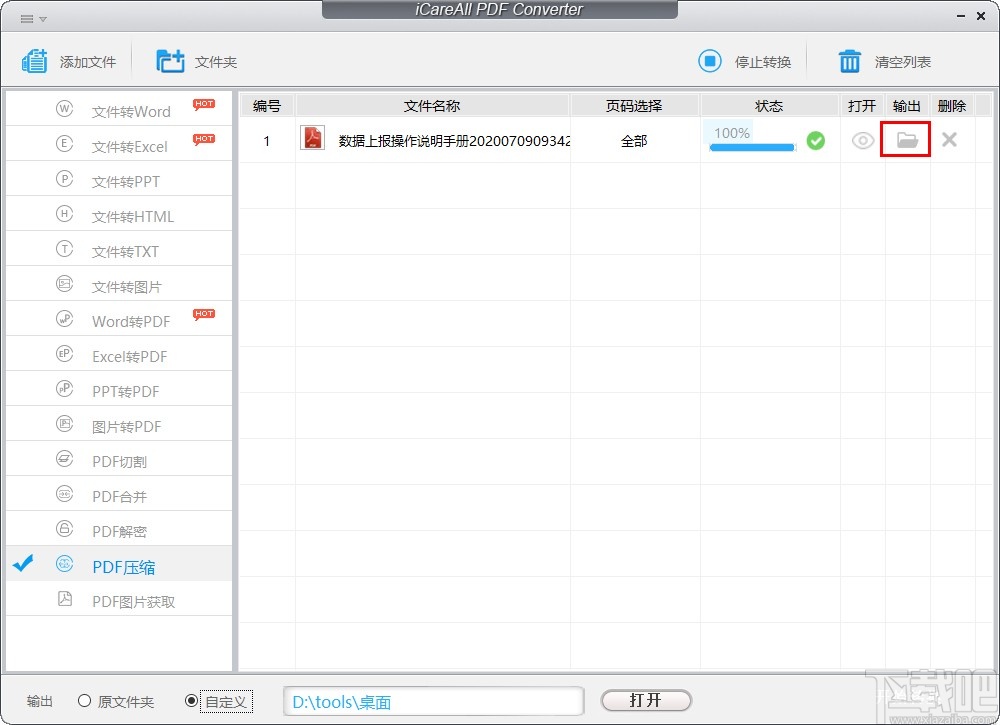Click the PDF图片获取 icon
1000x725 pixels.
[64, 599]
